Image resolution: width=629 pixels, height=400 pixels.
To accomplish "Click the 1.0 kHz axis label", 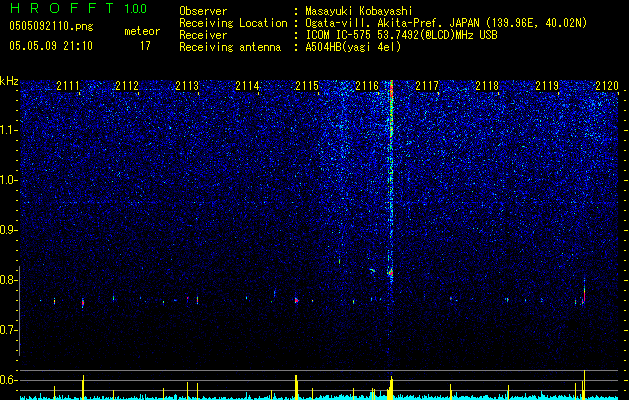I will [9, 180].
